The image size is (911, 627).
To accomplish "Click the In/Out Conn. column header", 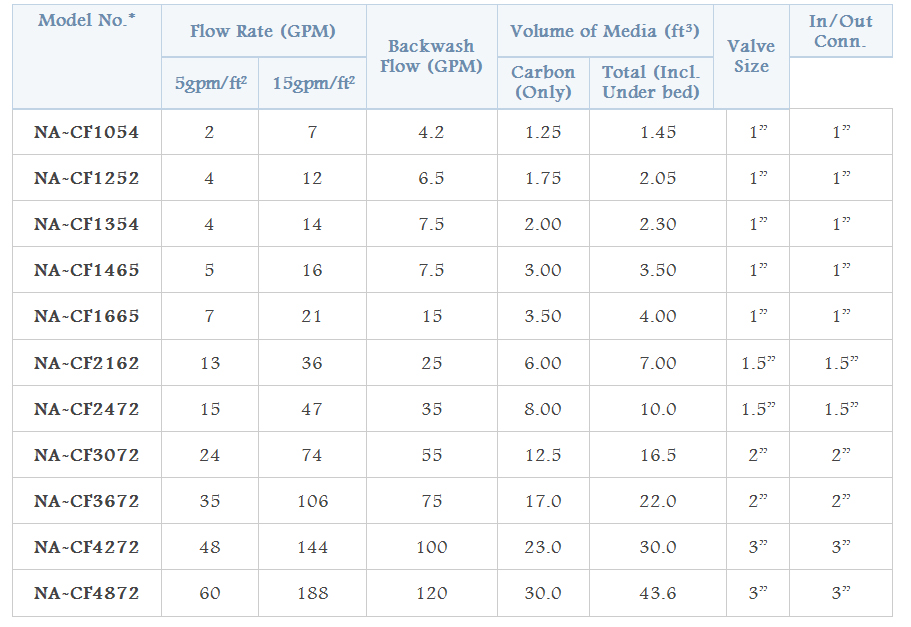I will (x=840, y=31).
